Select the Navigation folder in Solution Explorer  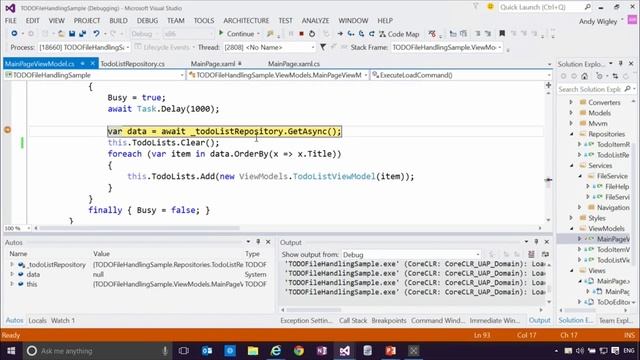click(613, 207)
